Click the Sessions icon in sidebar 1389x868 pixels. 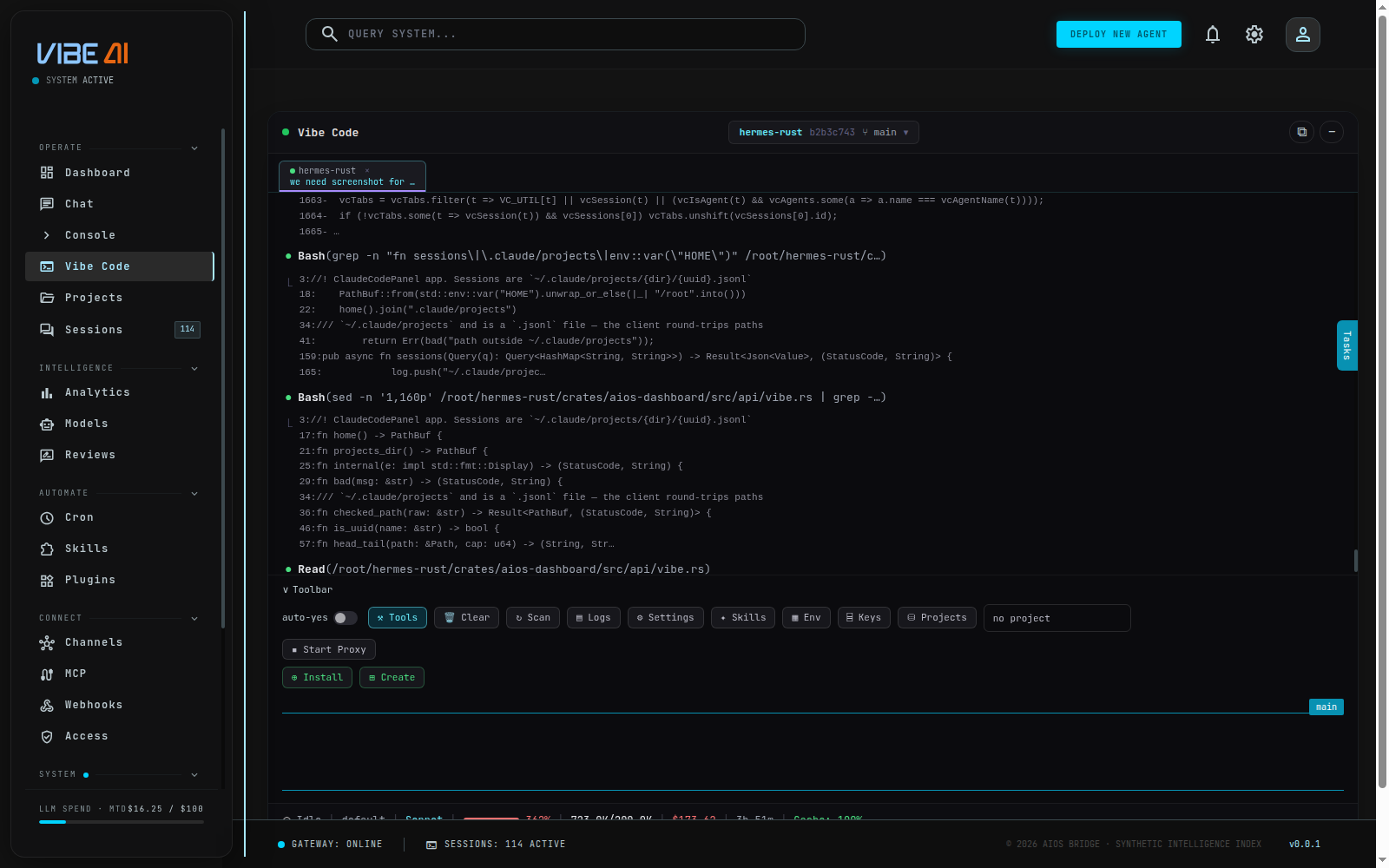(x=47, y=330)
